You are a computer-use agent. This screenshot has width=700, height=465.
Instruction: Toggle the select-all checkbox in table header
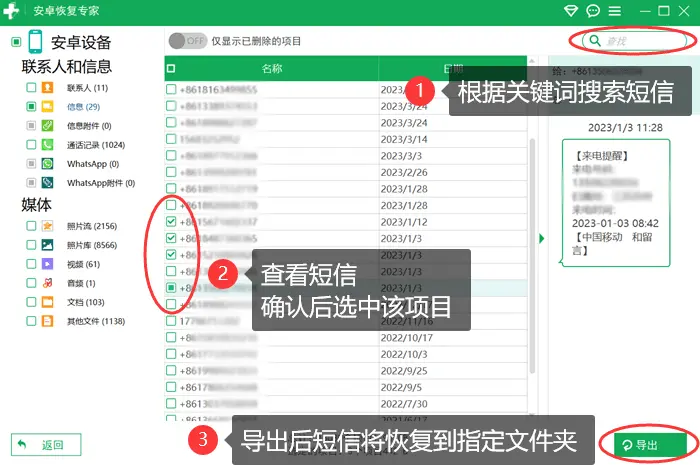click(171, 68)
